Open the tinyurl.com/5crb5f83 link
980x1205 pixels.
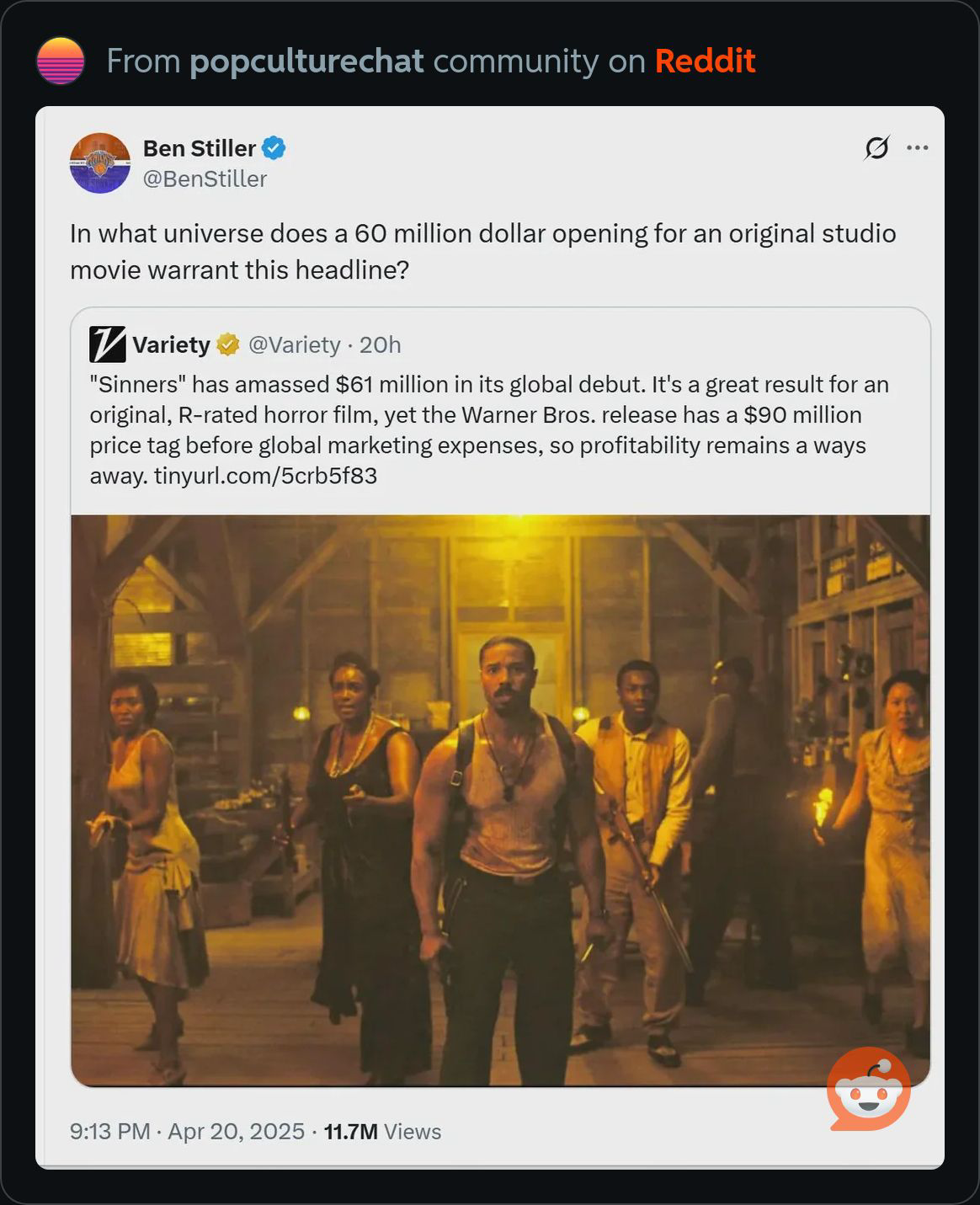(265, 476)
